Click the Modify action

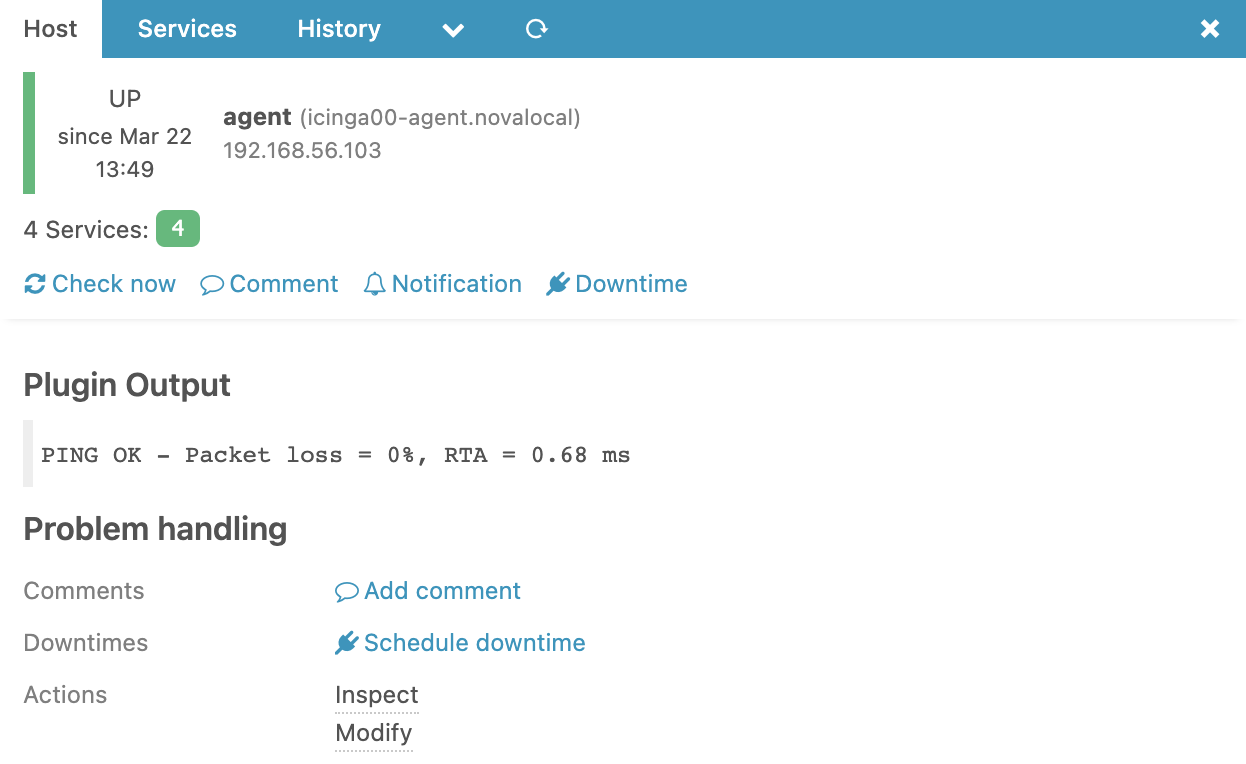pyautogui.click(x=374, y=733)
